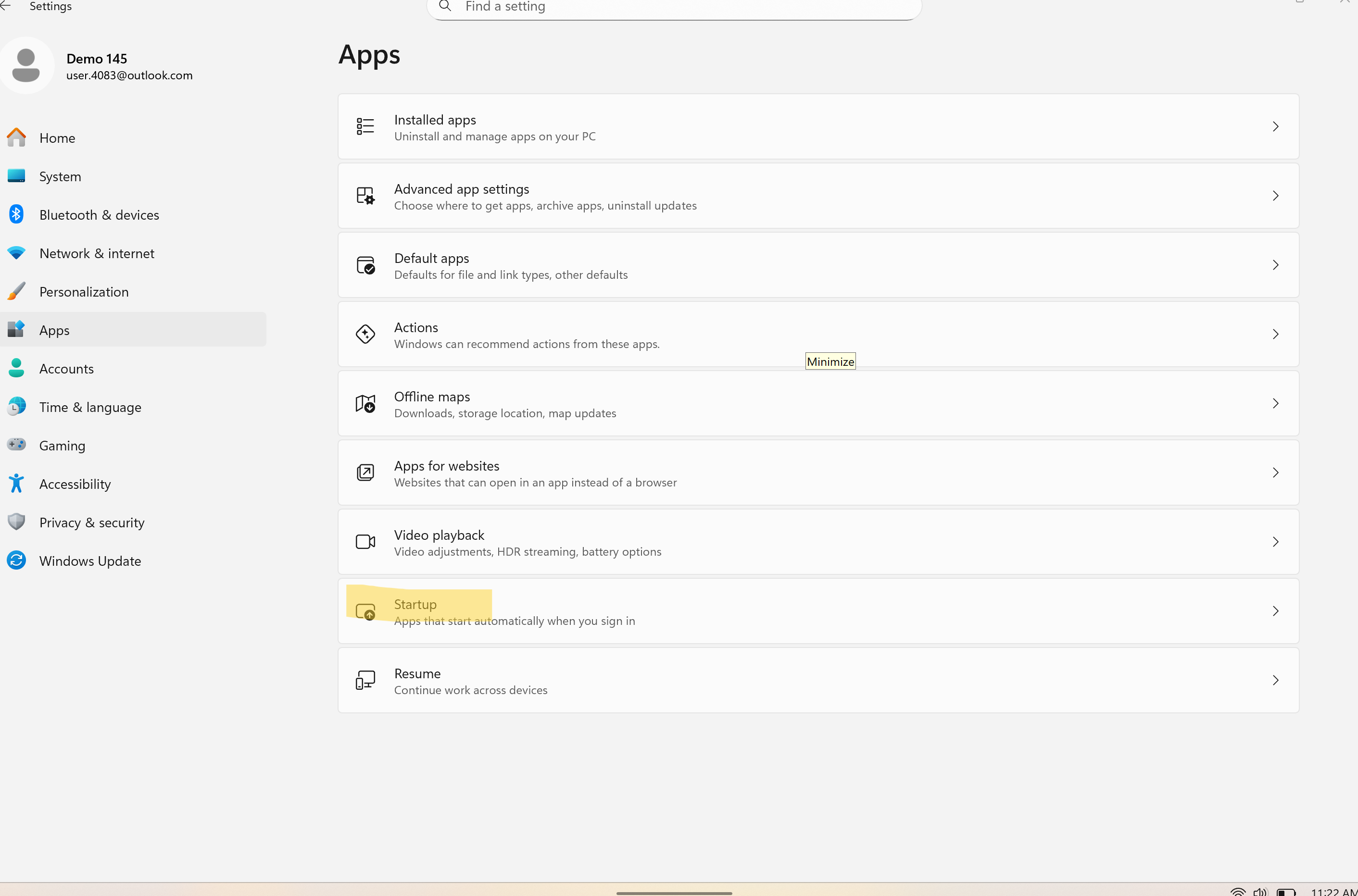Expand Installed apps chevron arrow

click(1275, 126)
